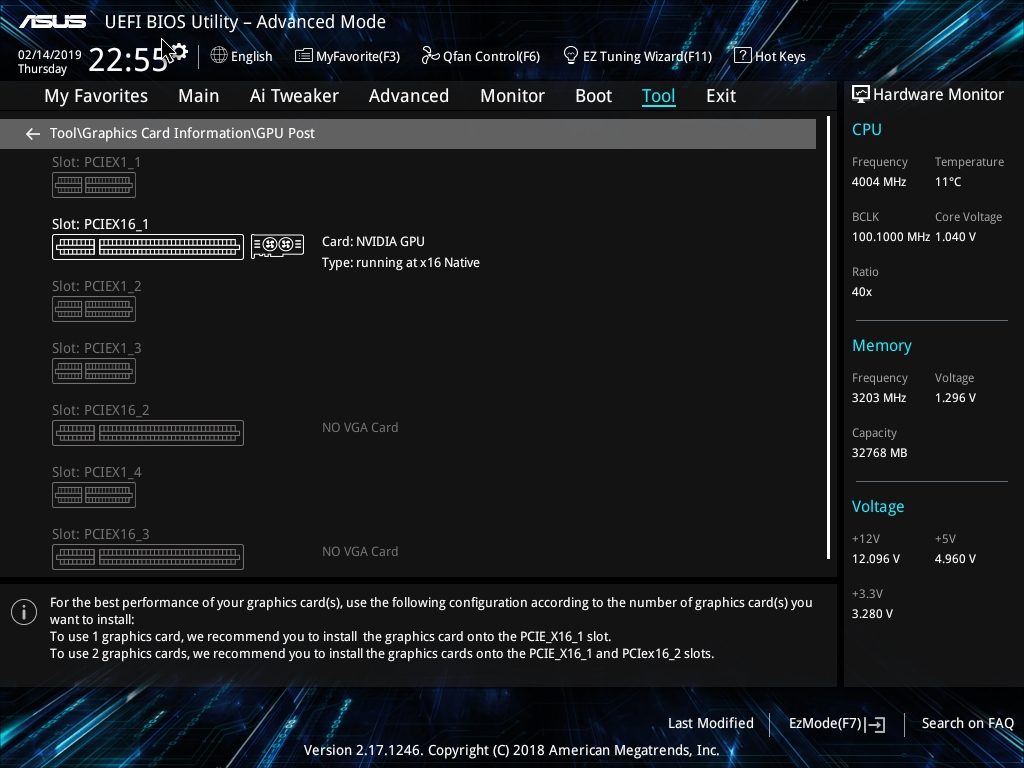Click Memory frequency value 3203 MHz

coord(879,398)
